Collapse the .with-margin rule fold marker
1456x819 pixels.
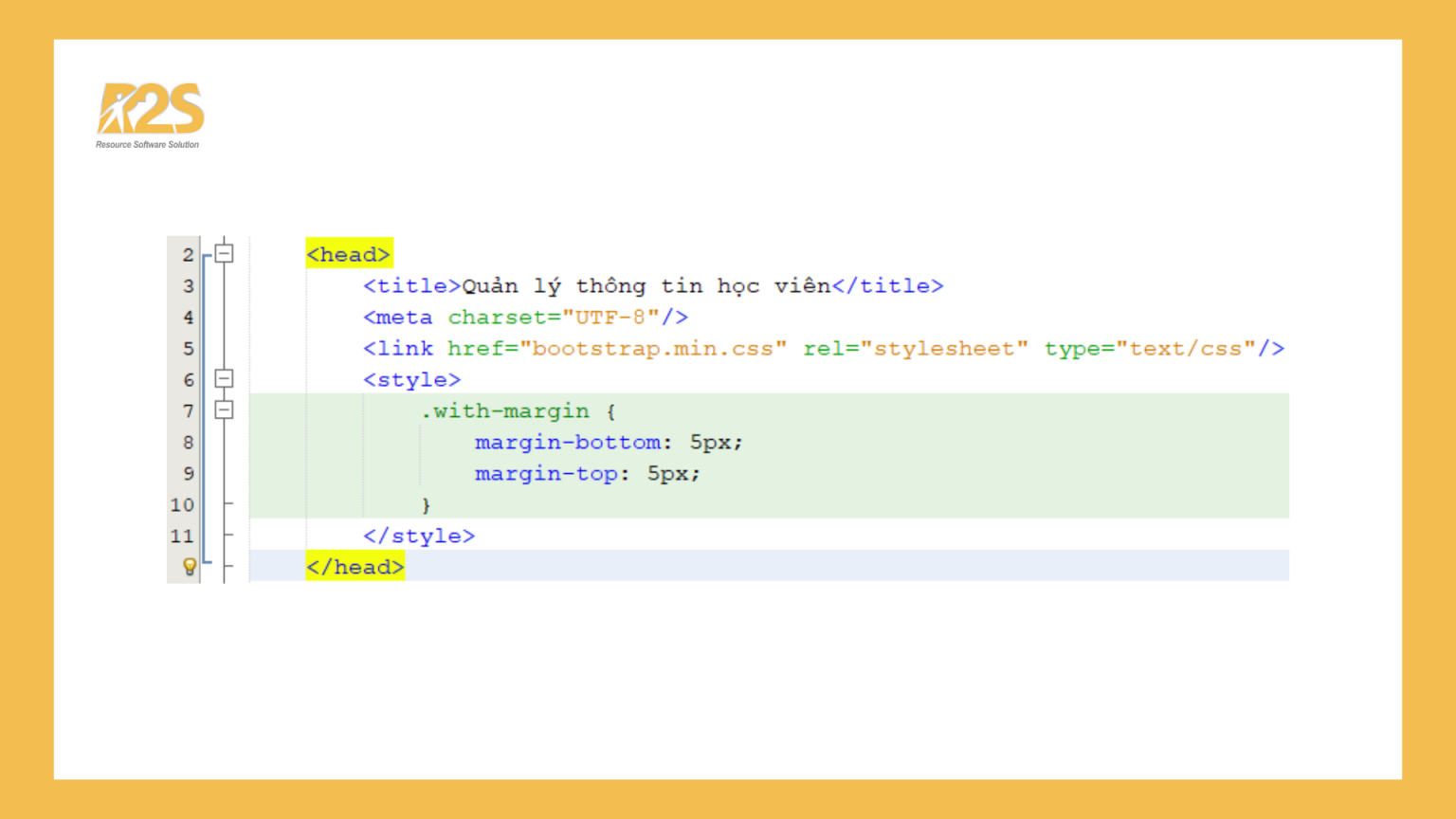click(224, 409)
